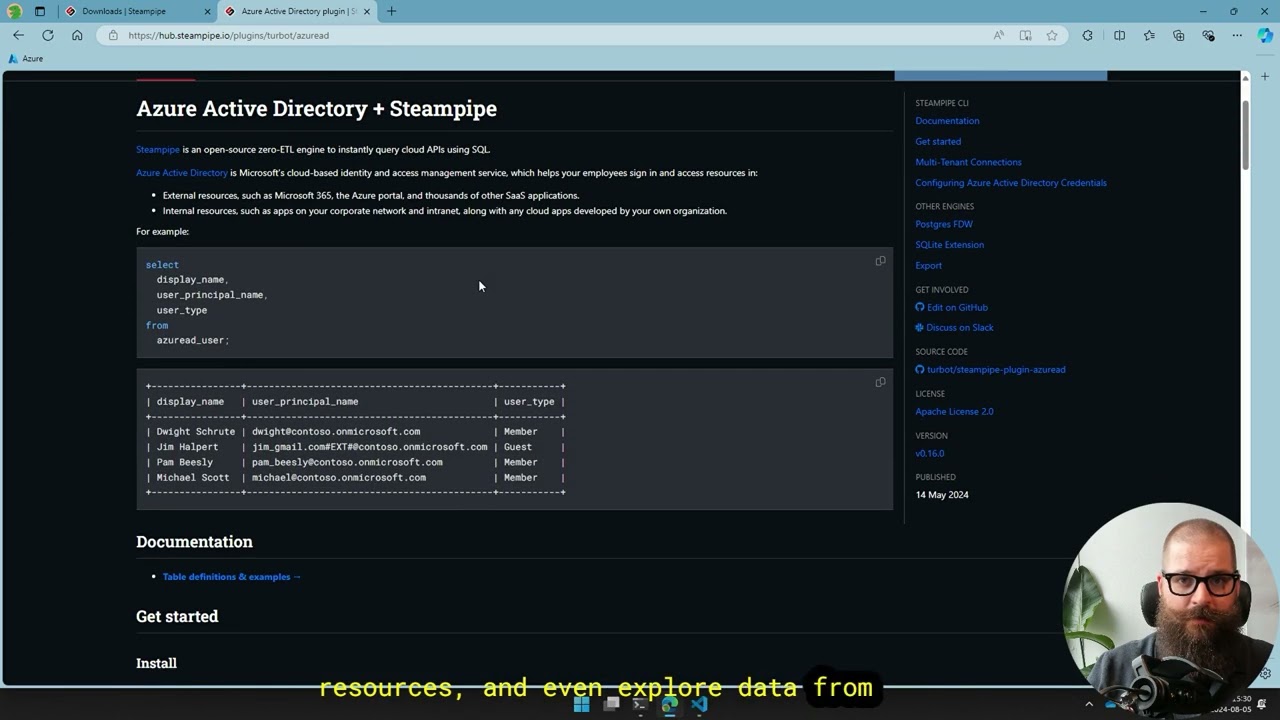Open the v0.16.0 version link

[x=929, y=453]
